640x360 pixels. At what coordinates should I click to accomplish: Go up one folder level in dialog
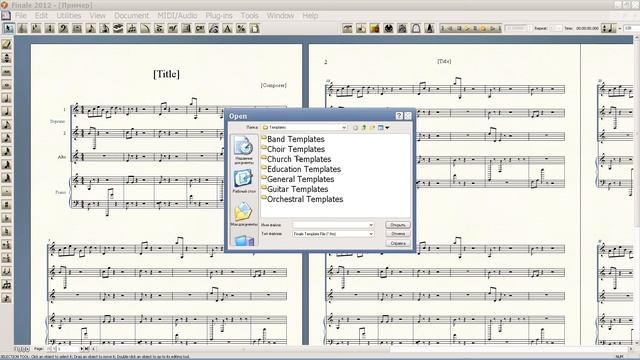click(364, 128)
